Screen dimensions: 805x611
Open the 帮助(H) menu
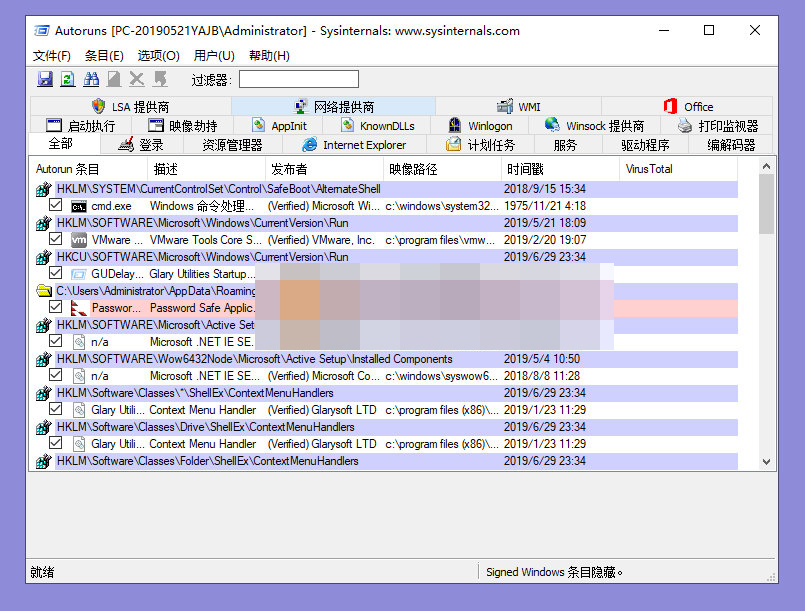[x=269, y=56]
